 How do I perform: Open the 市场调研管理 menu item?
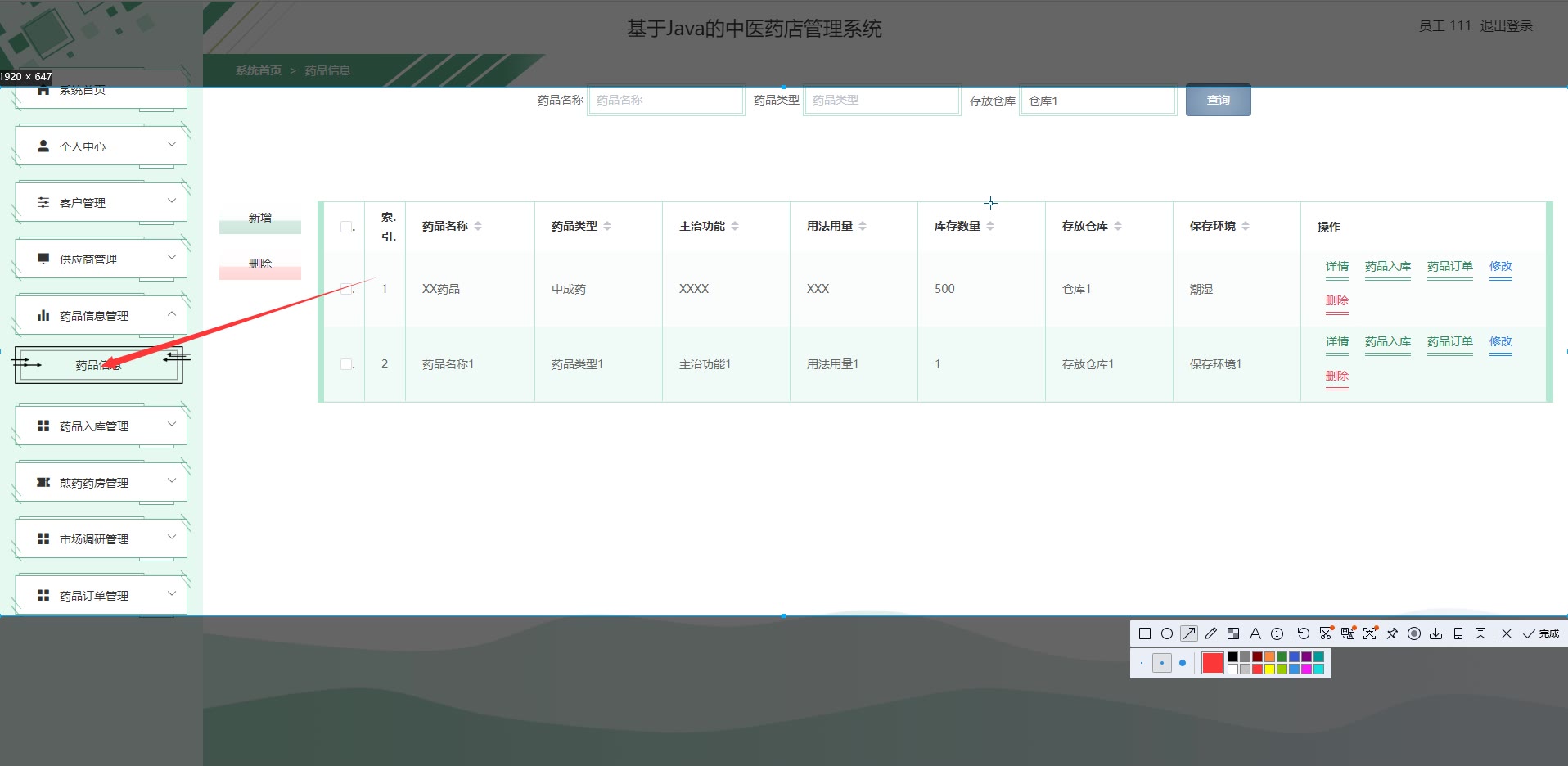[101, 539]
